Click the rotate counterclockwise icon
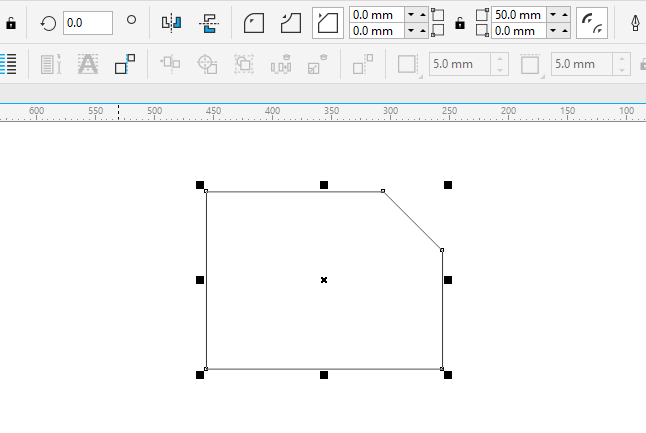 click(x=48, y=22)
